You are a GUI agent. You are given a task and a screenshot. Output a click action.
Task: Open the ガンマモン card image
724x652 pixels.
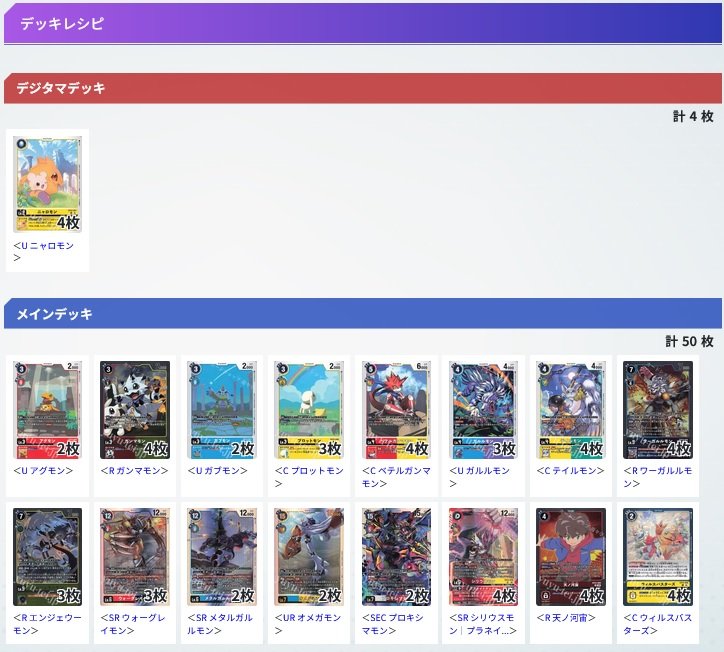135,410
